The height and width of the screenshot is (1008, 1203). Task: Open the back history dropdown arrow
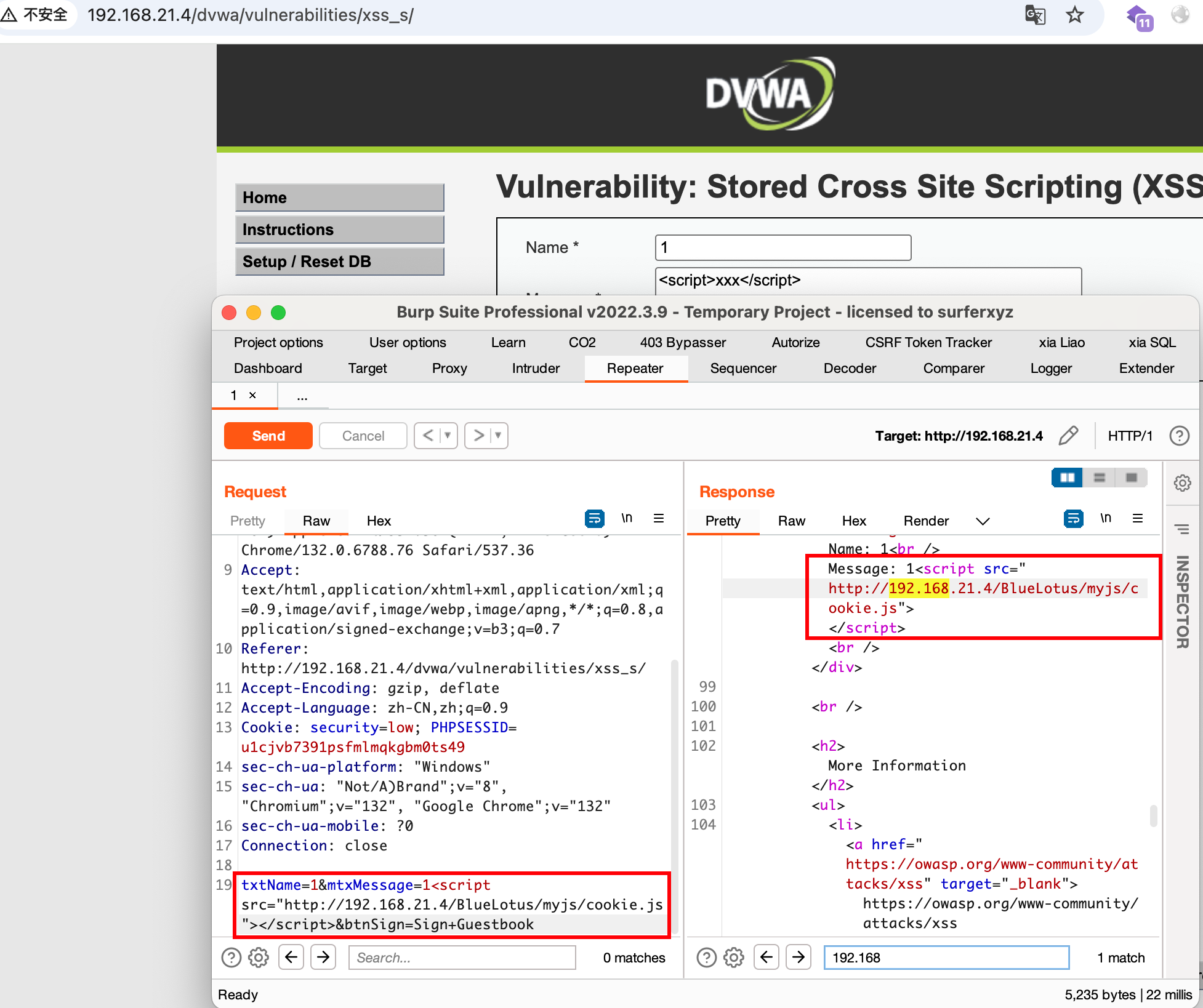click(448, 436)
